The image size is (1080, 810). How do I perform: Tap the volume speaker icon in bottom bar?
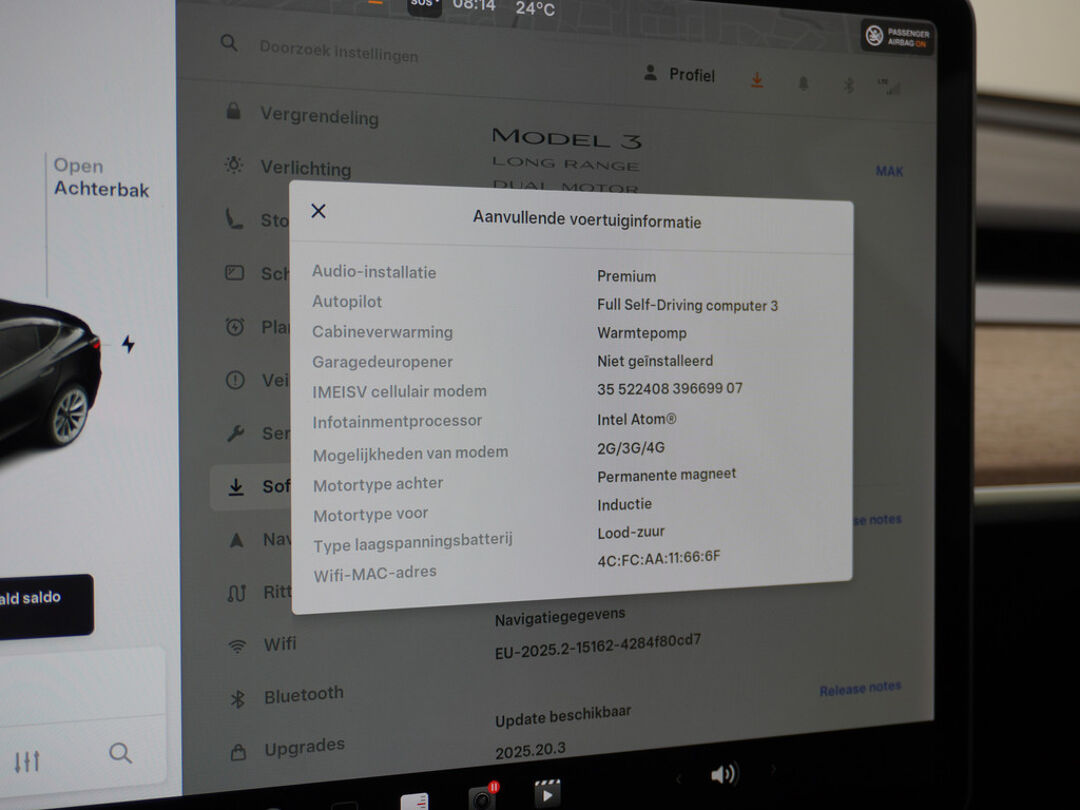tap(724, 774)
